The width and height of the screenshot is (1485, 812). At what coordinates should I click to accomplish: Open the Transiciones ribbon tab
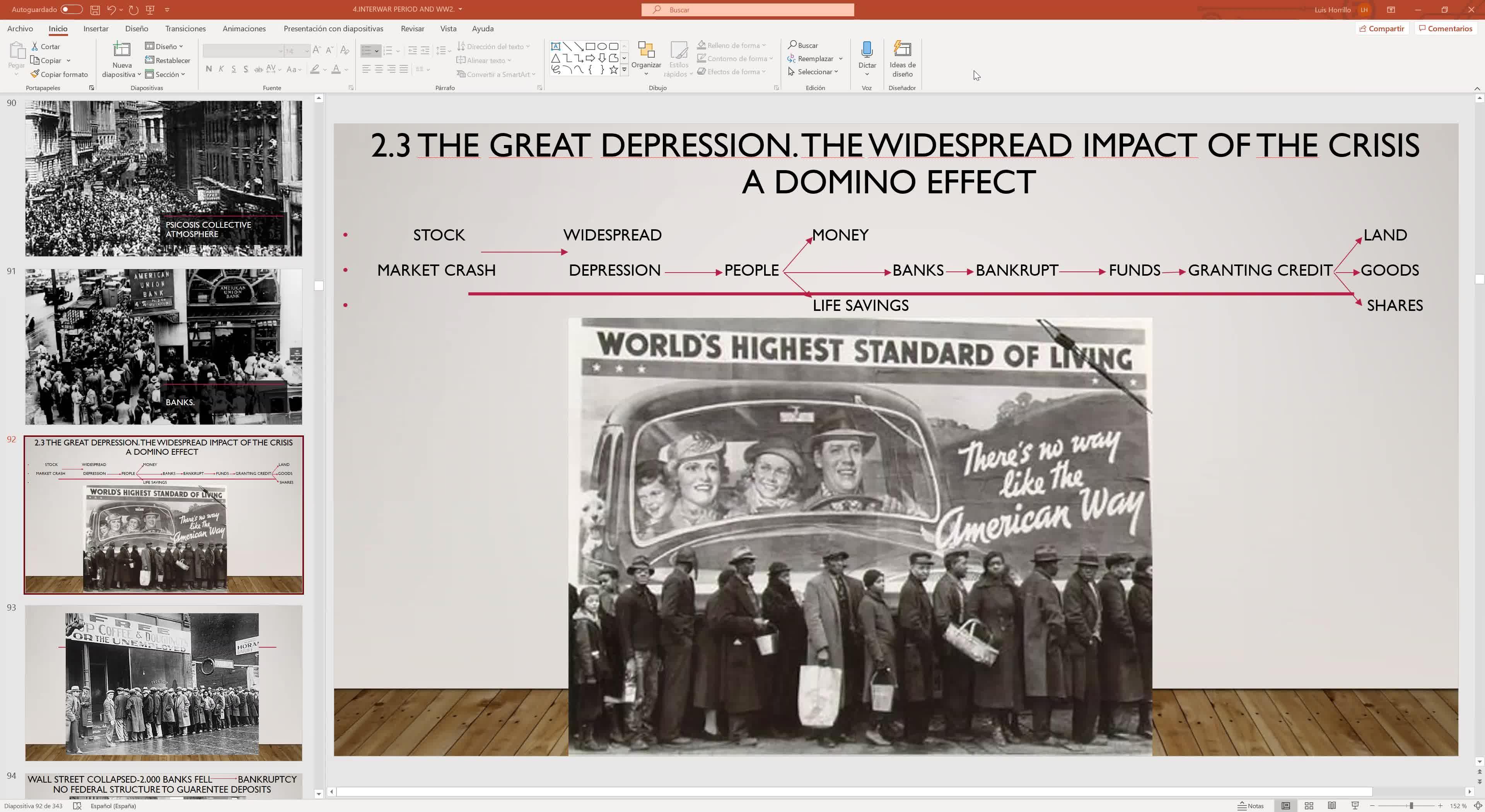[185, 29]
